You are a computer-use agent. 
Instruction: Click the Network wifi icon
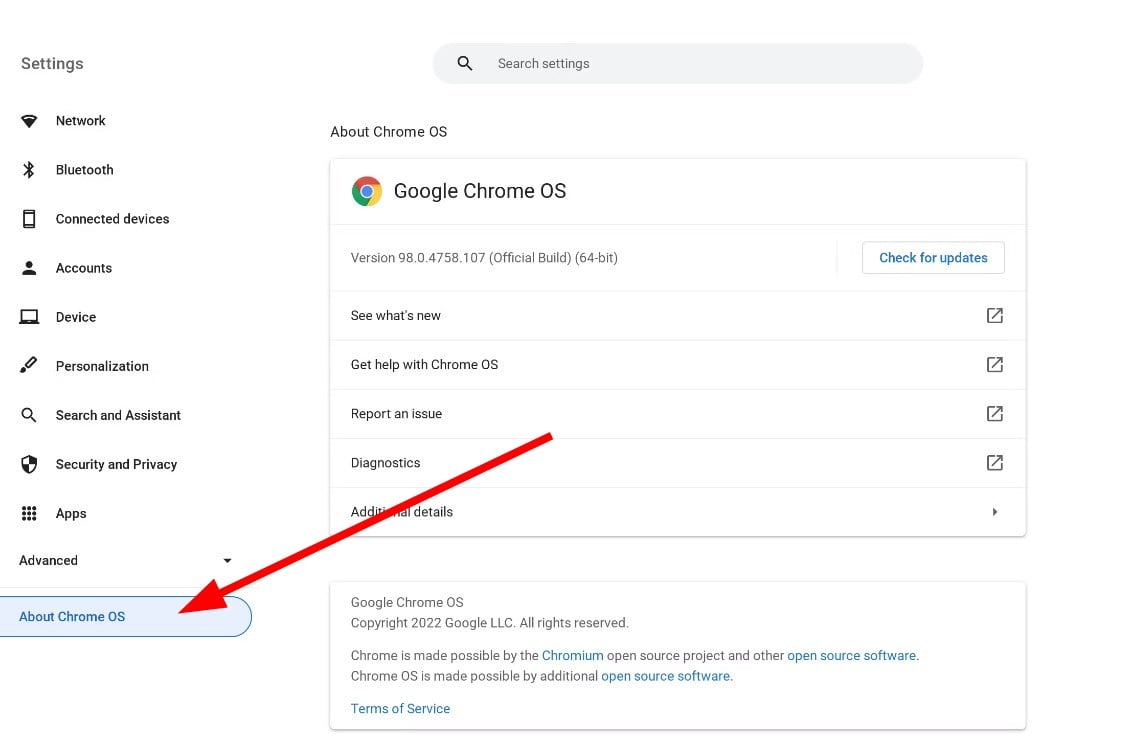[29, 121]
